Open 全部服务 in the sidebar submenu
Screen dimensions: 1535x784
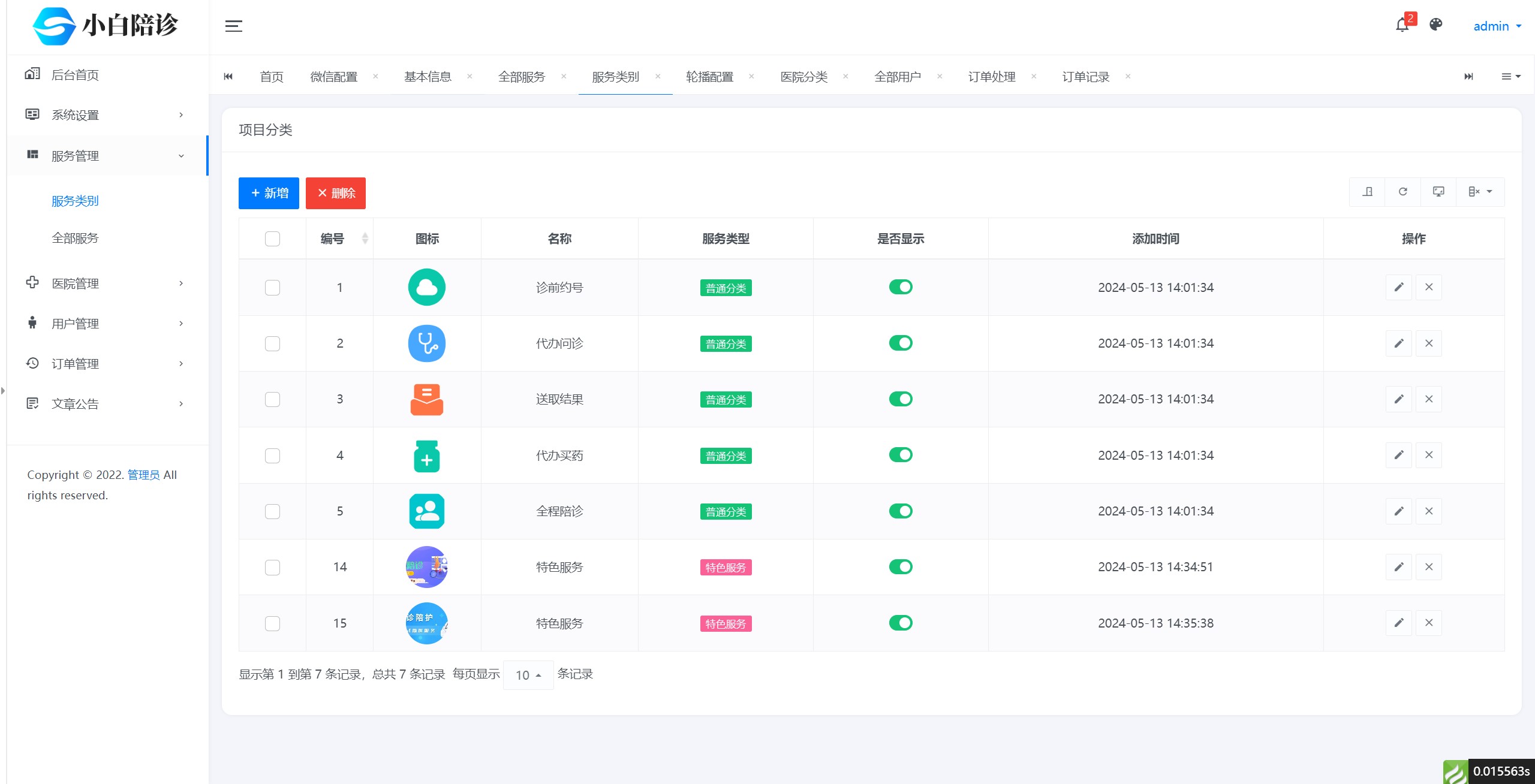click(x=75, y=238)
